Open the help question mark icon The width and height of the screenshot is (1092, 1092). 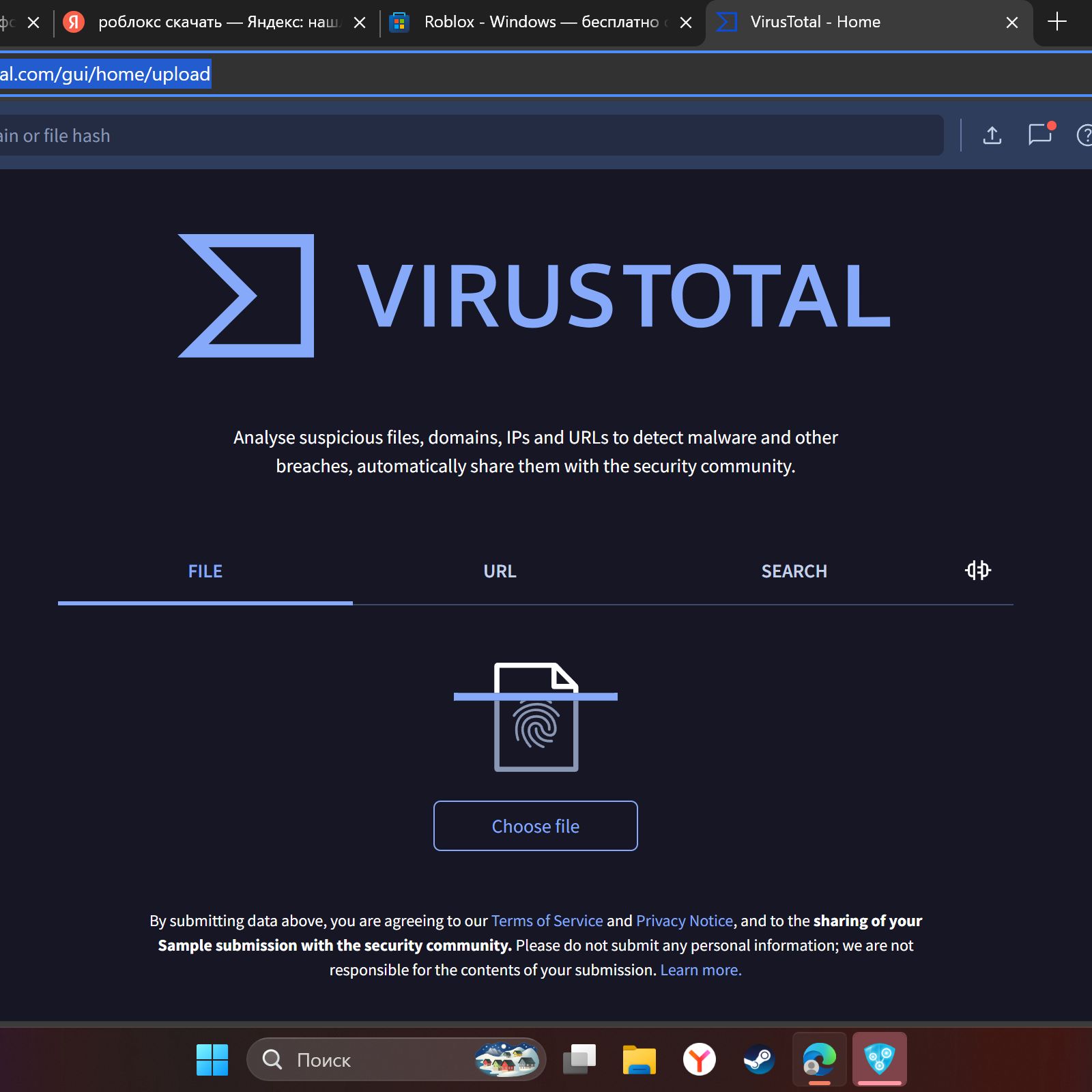(x=1084, y=135)
